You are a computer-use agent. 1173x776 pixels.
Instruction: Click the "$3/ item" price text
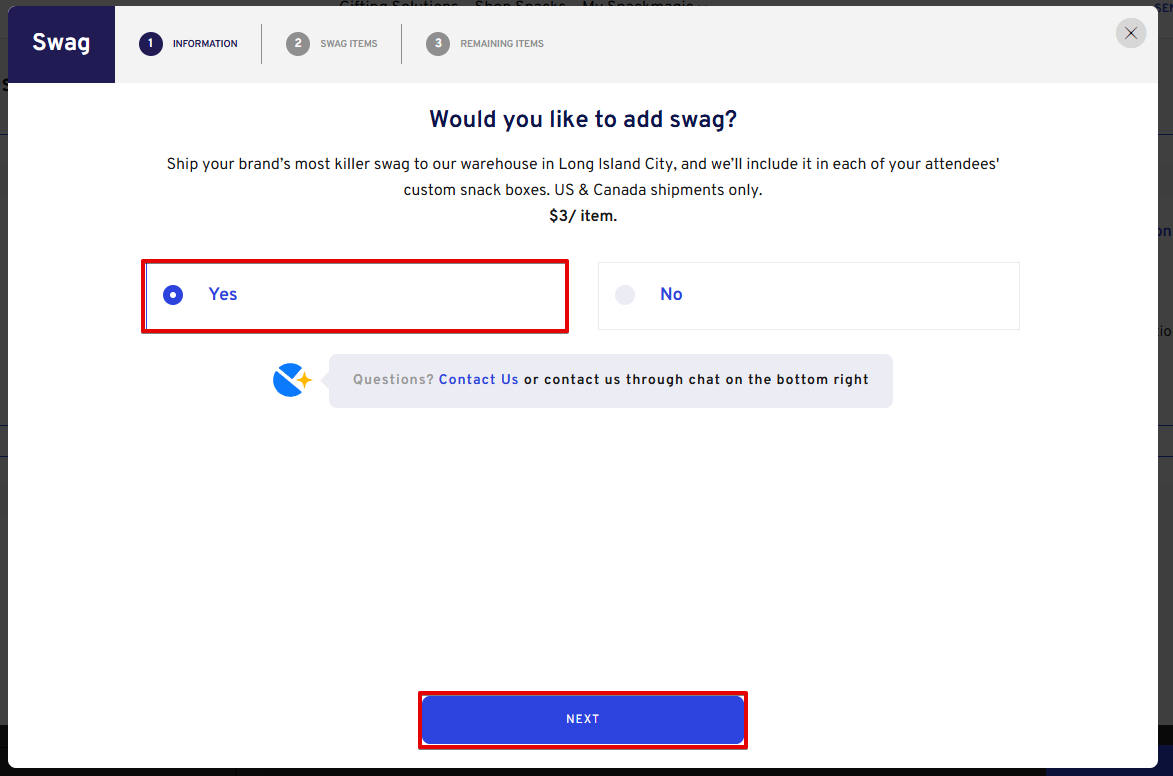tap(583, 215)
